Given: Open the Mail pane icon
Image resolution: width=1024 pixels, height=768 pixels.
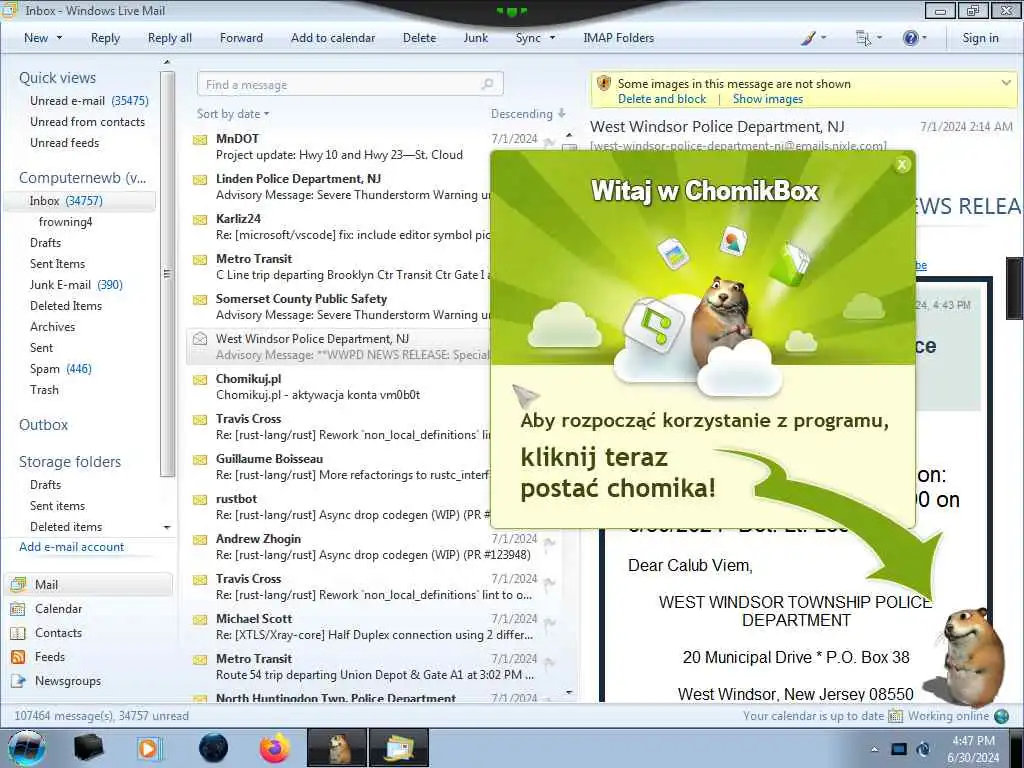Looking at the screenshot, I should click(x=18, y=584).
